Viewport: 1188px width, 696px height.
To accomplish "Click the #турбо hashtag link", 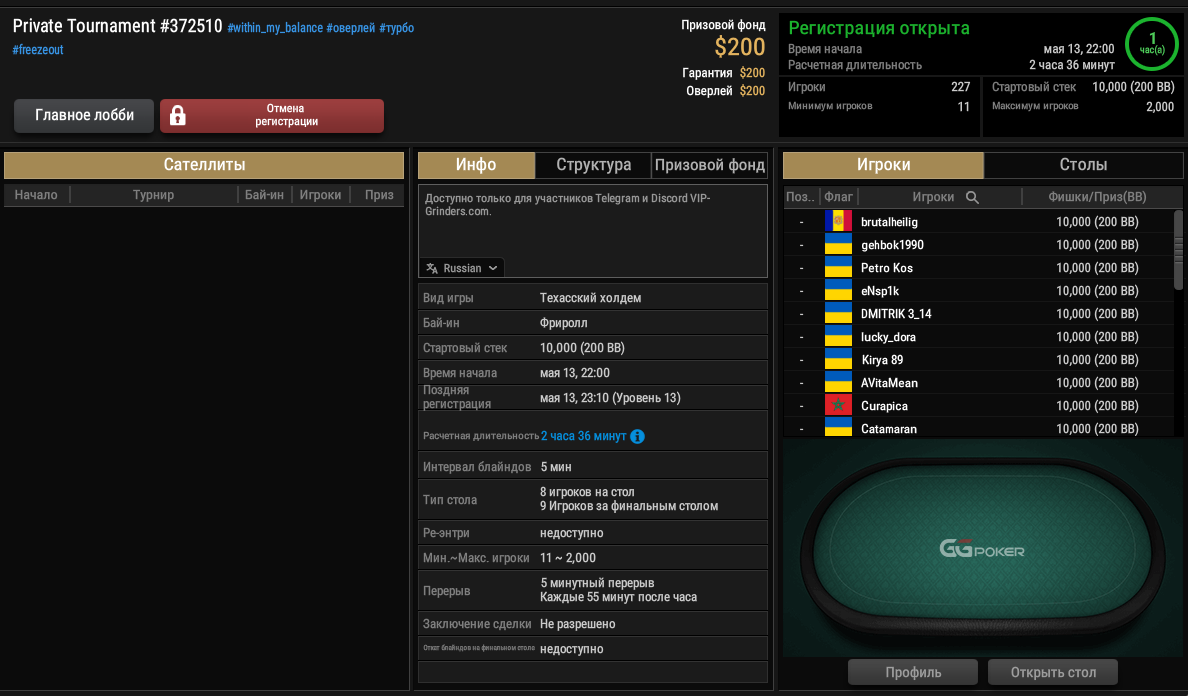I will coord(396,28).
